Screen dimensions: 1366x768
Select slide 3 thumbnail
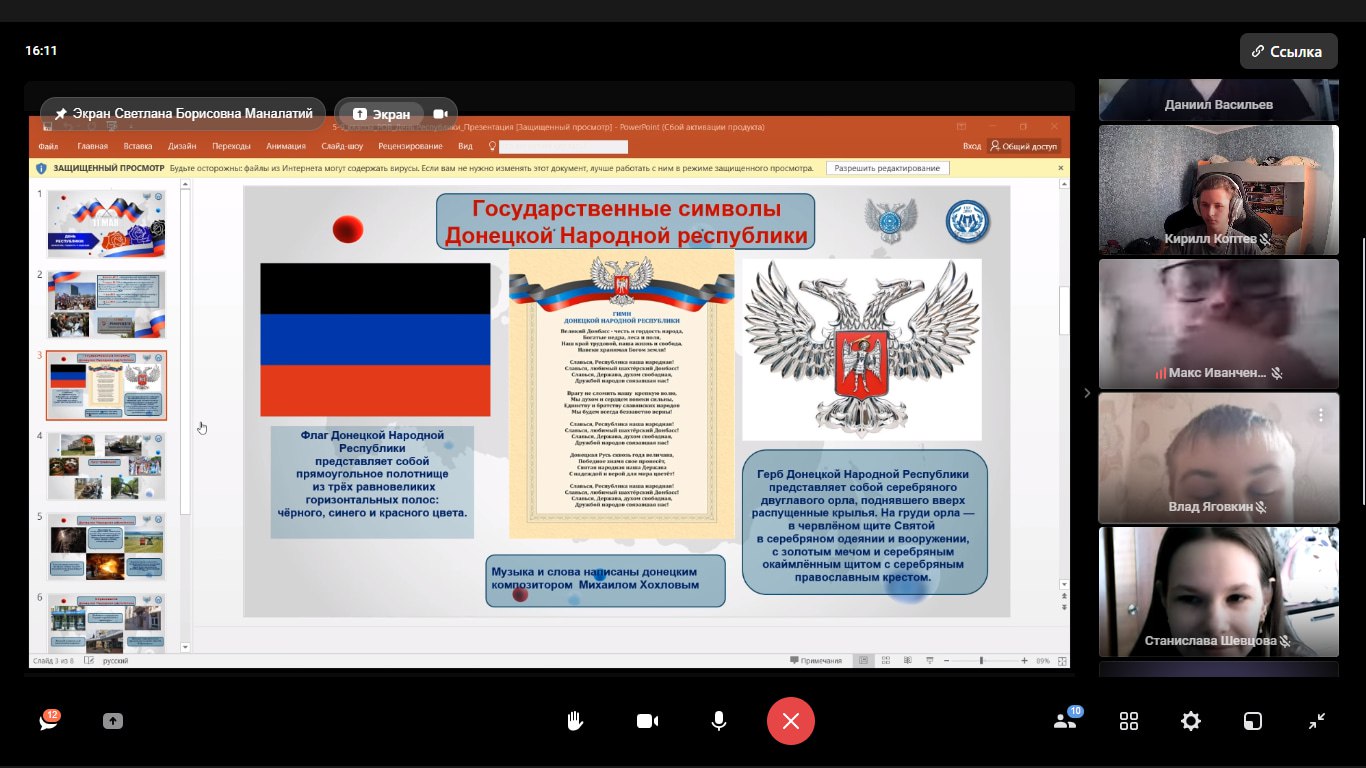click(x=106, y=385)
